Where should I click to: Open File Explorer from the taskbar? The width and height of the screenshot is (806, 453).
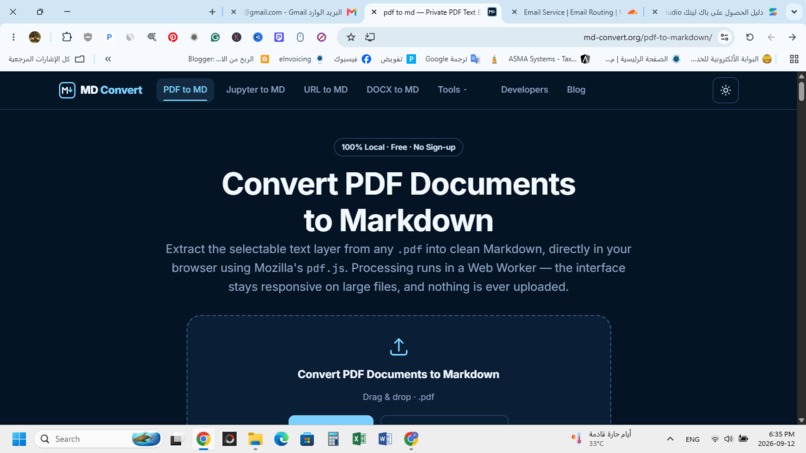pyautogui.click(x=255, y=439)
